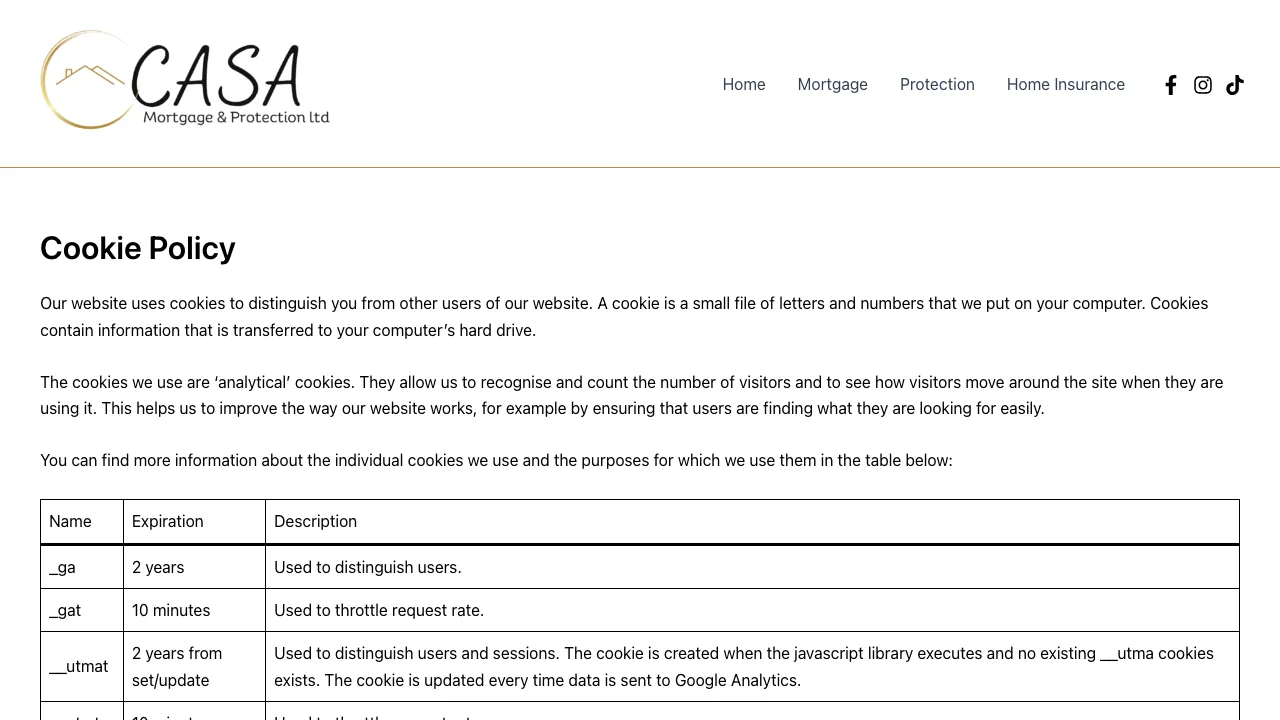This screenshot has width=1280, height=720.
Task: Select the Expiration column header
Action: (167, 521)
